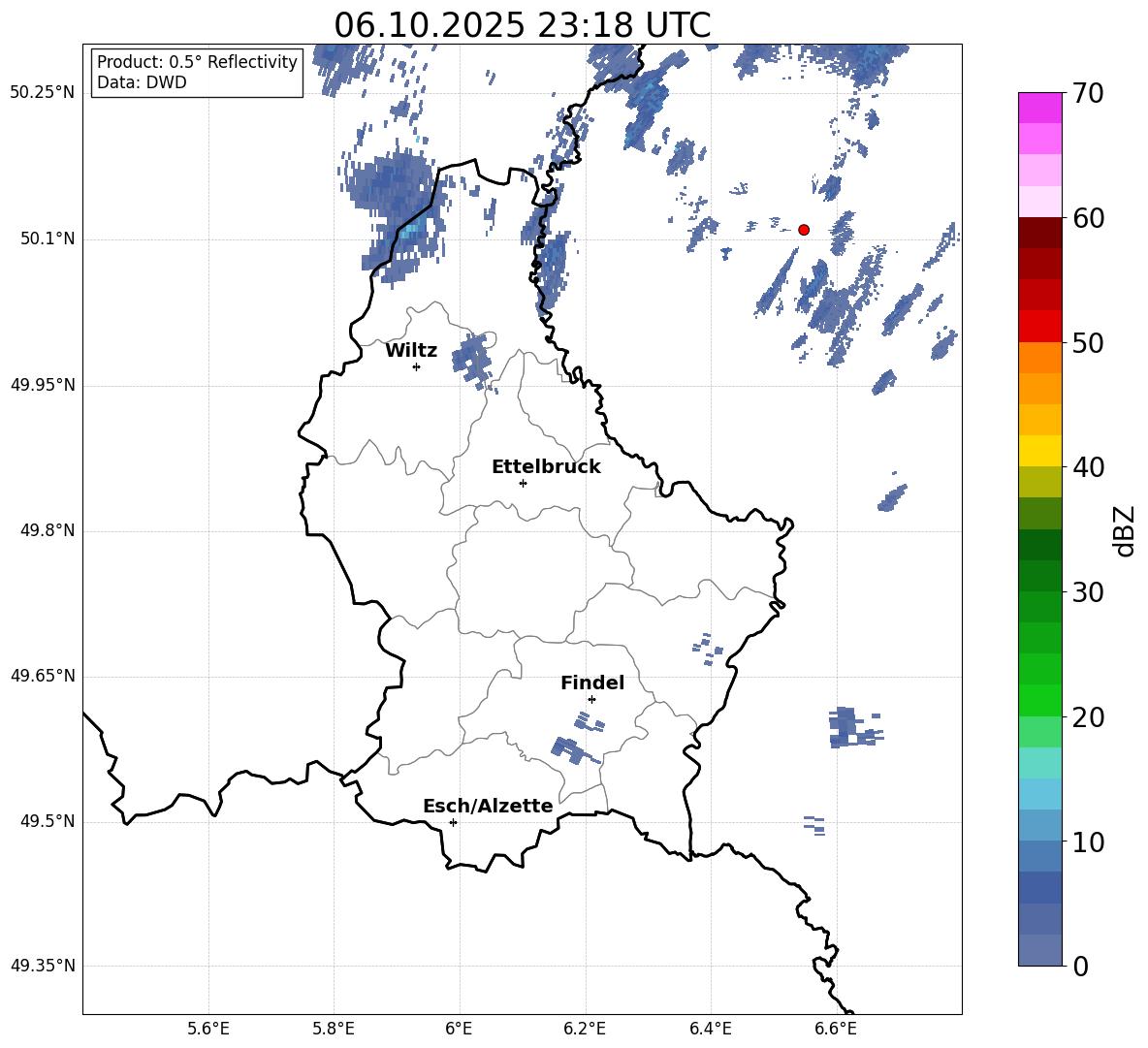This screenshot has height=1048, width=1148.
Task: Click the colorbar tick label 0
Action: pos(1080,966)
